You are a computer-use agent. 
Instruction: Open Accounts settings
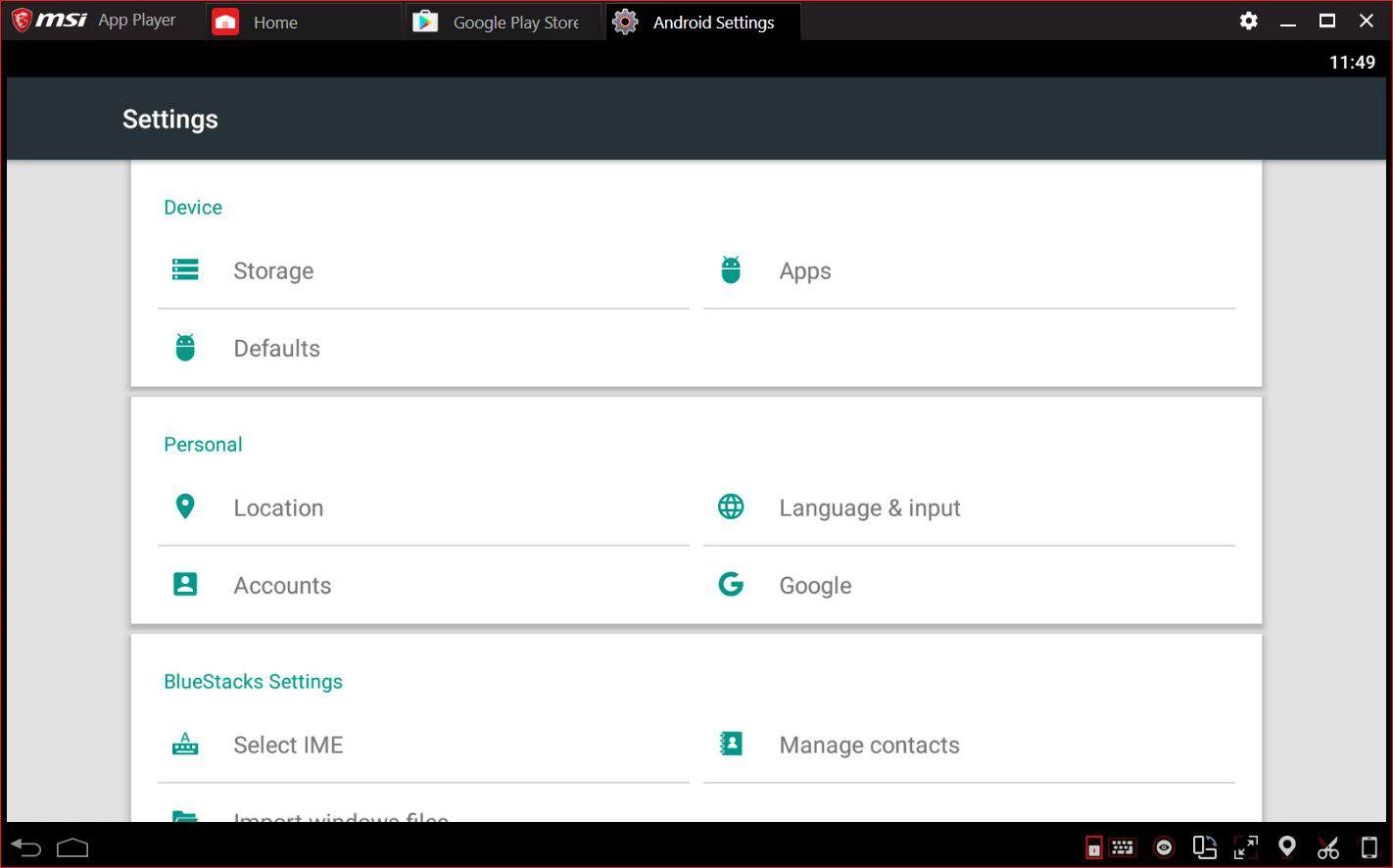click(x=282, y=586)
